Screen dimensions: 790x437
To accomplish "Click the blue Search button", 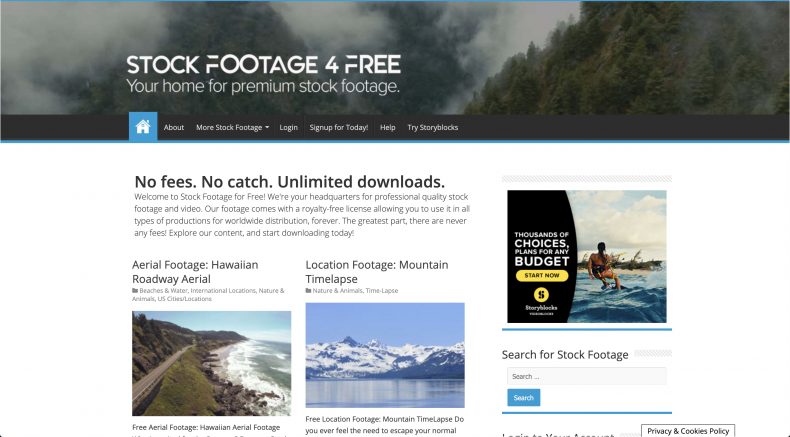I will point(523,398).
